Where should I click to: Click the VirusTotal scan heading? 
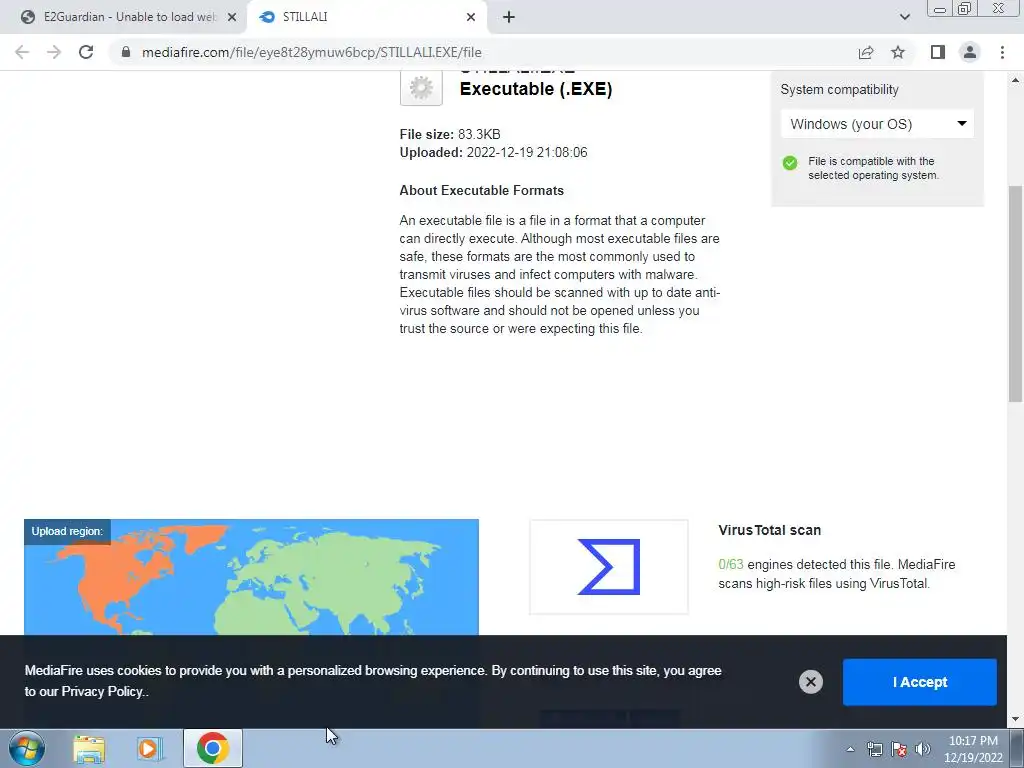pos(769,530)
